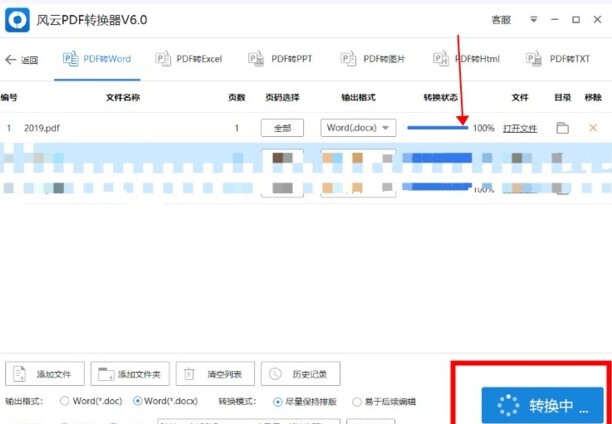Click the 清空列表 button
This screenshot has height=424, width=612.
pos(215,374)
